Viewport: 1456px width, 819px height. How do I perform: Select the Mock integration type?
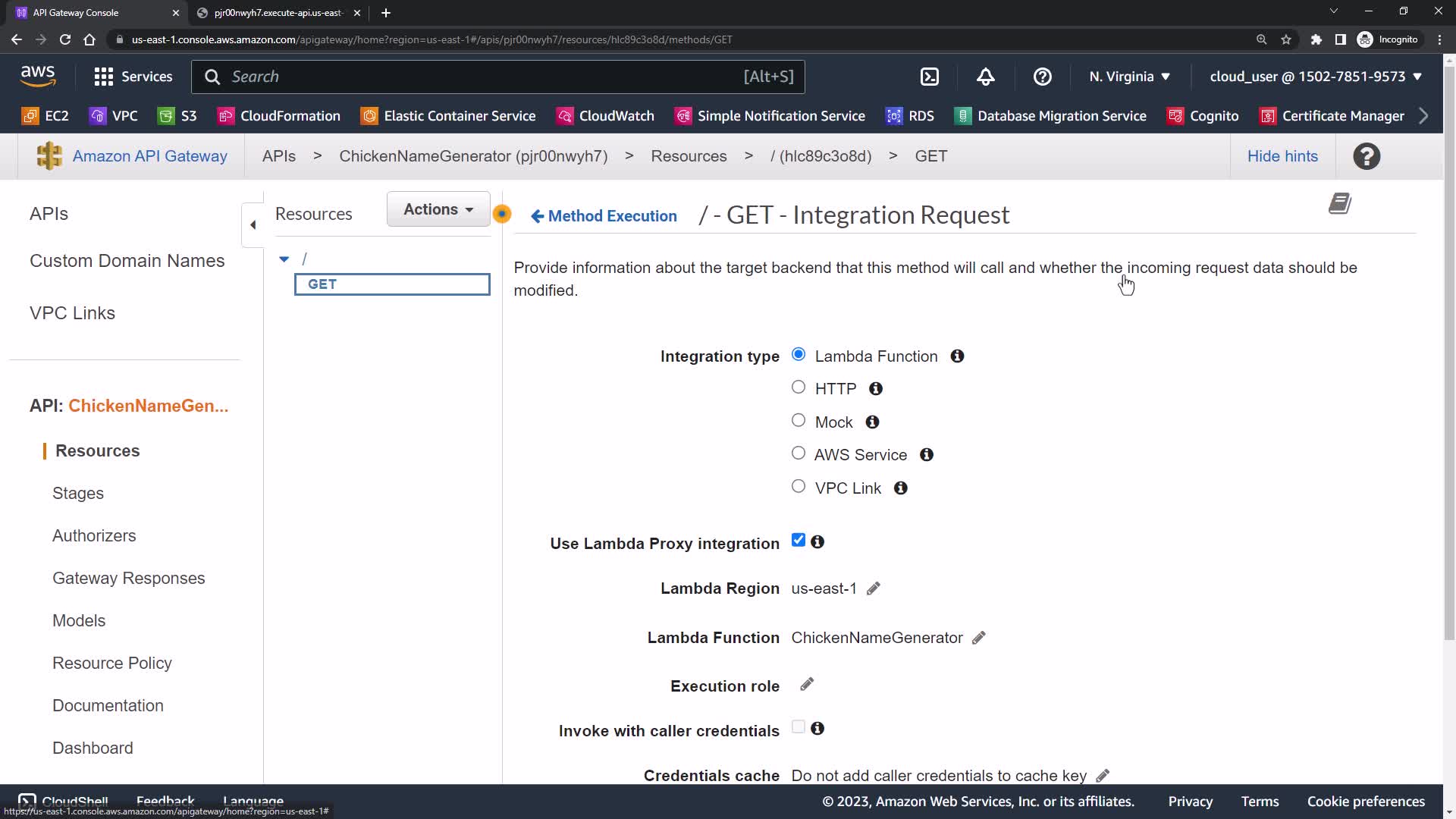click(x=799, y=421)
